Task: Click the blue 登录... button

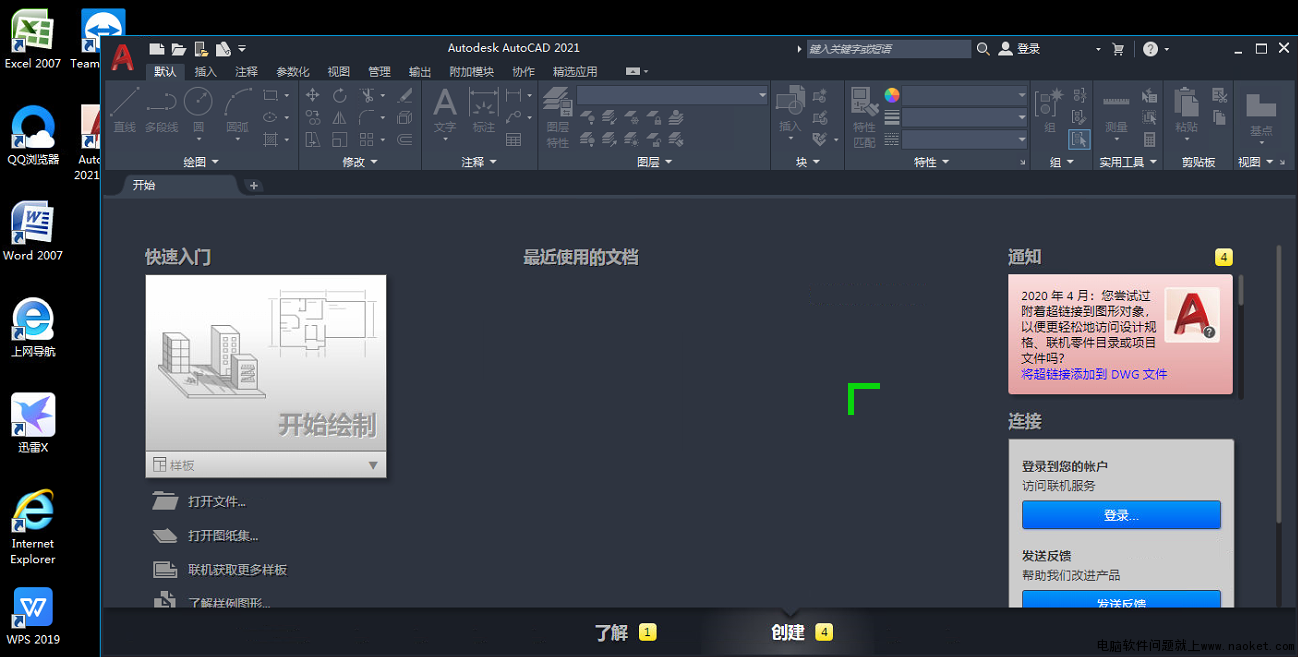Action: pos(1121,515)
